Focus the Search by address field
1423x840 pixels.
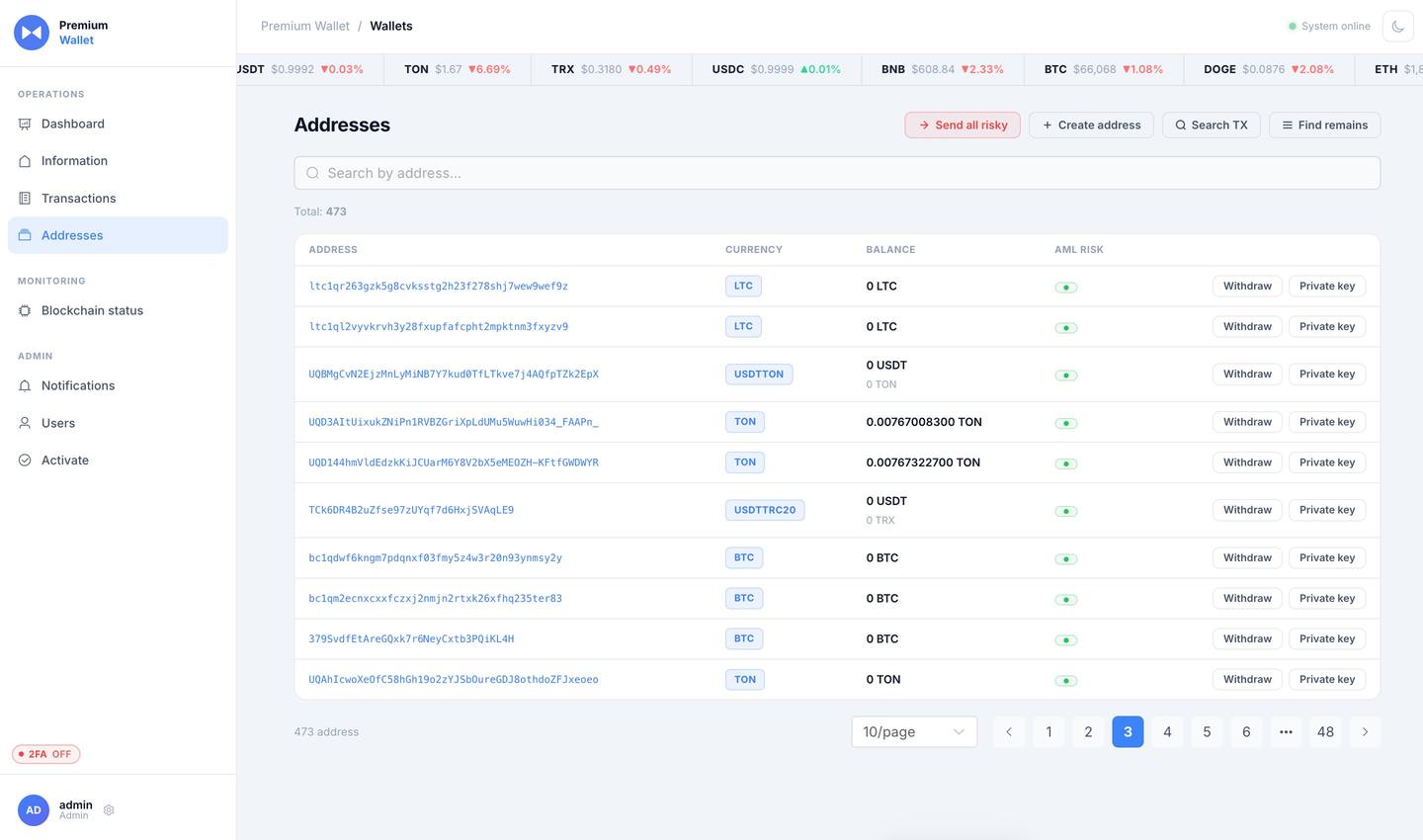837,173
